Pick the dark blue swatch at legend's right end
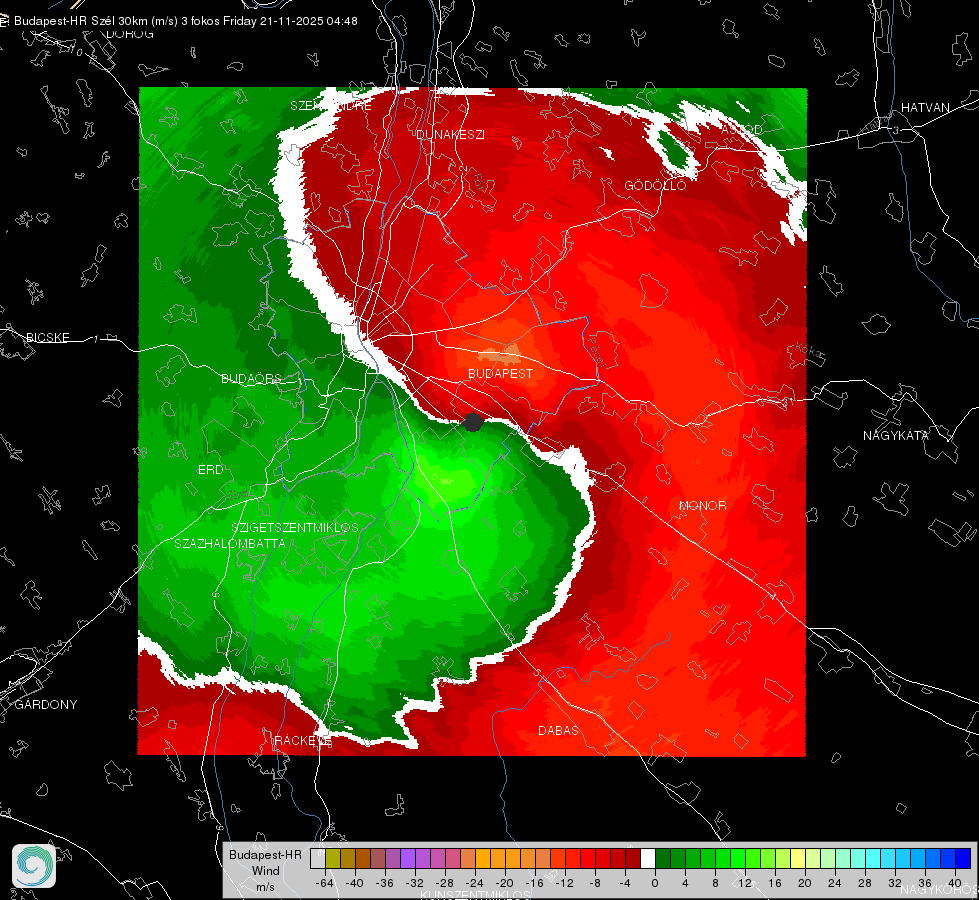This screenshot has width=979, height=900. 963,859
